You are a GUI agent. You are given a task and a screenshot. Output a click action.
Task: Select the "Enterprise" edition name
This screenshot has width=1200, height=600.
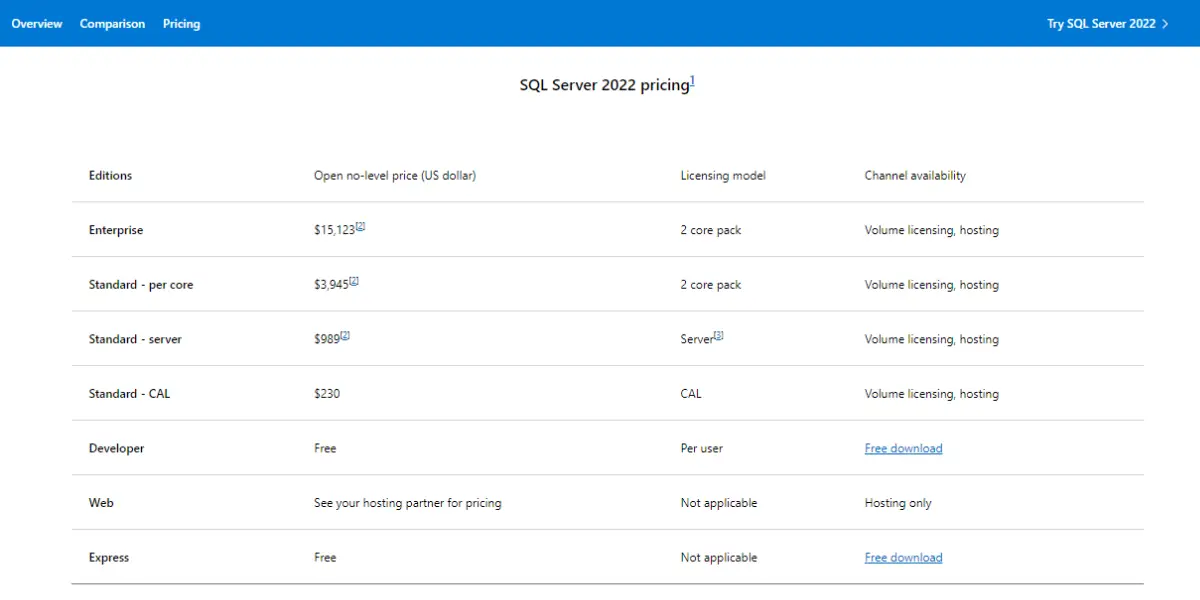116,230
